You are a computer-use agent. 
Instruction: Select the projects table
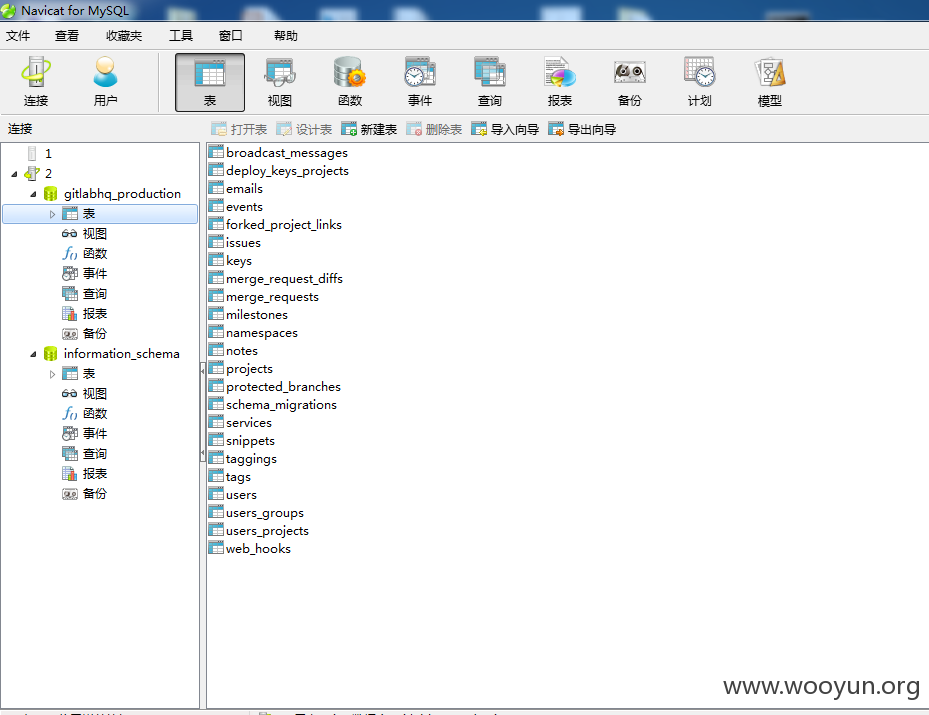(241, 369)
